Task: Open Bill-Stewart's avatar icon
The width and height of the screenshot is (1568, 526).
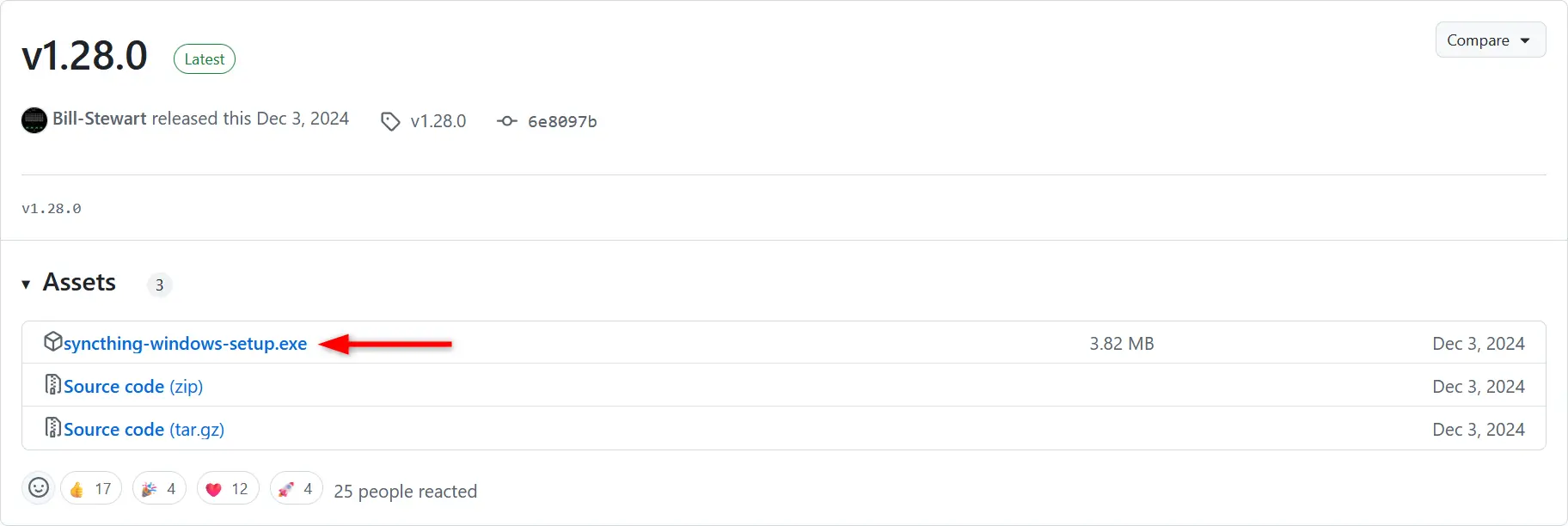Action: [x=34, y=119]
